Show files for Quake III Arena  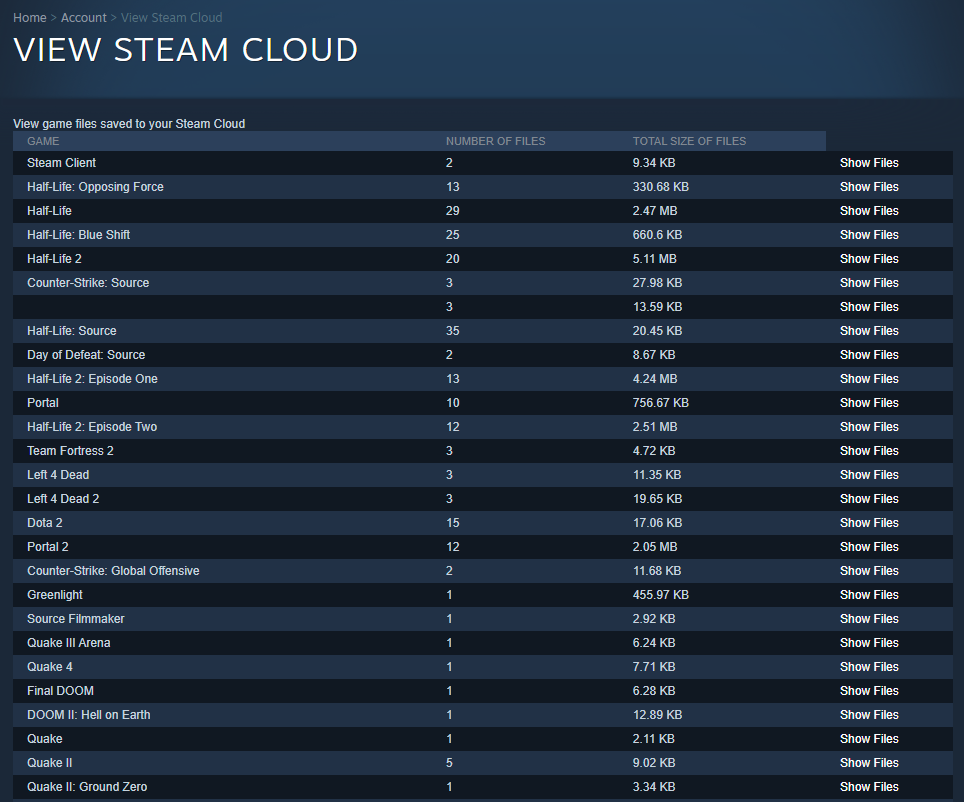tap(868, 642)
